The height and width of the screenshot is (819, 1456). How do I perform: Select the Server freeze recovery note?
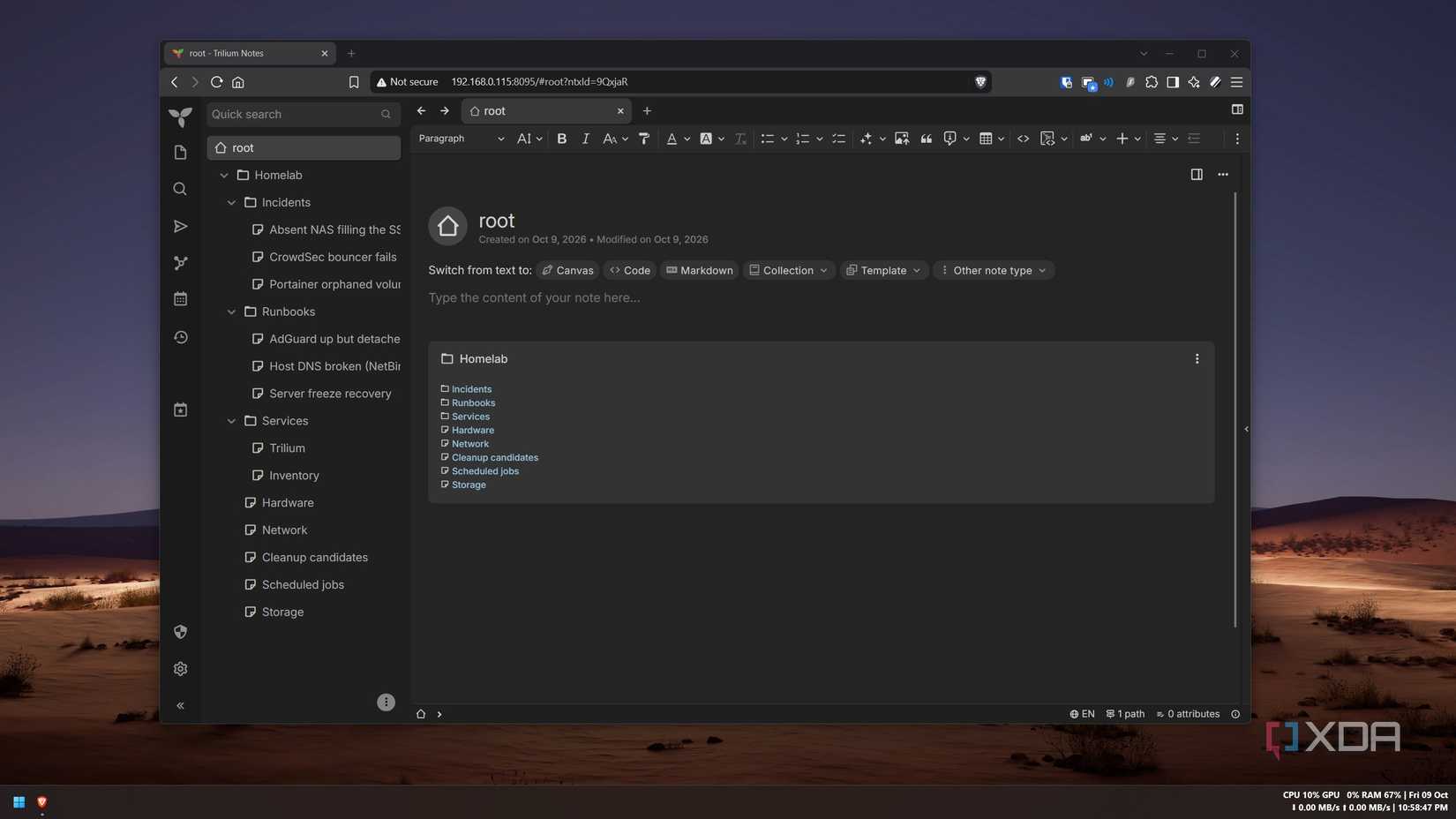(330, 394)
